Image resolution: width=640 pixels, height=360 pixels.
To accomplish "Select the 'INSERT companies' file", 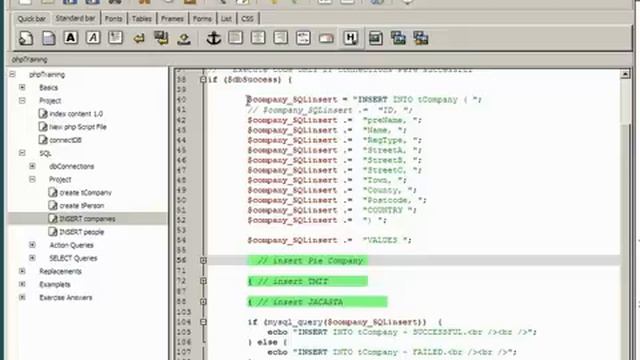I will coord(87,219).
